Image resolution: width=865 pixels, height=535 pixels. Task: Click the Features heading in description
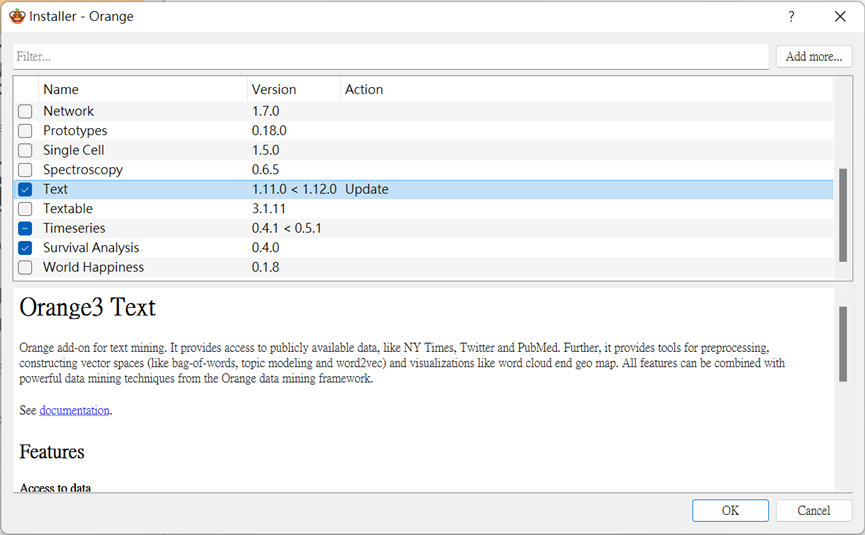tap(52, 452)
